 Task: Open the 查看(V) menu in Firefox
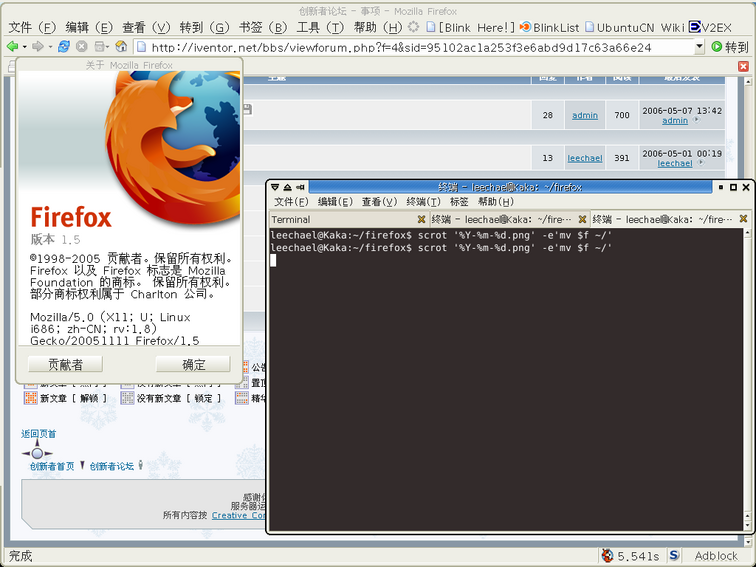[x=147, y=27]
